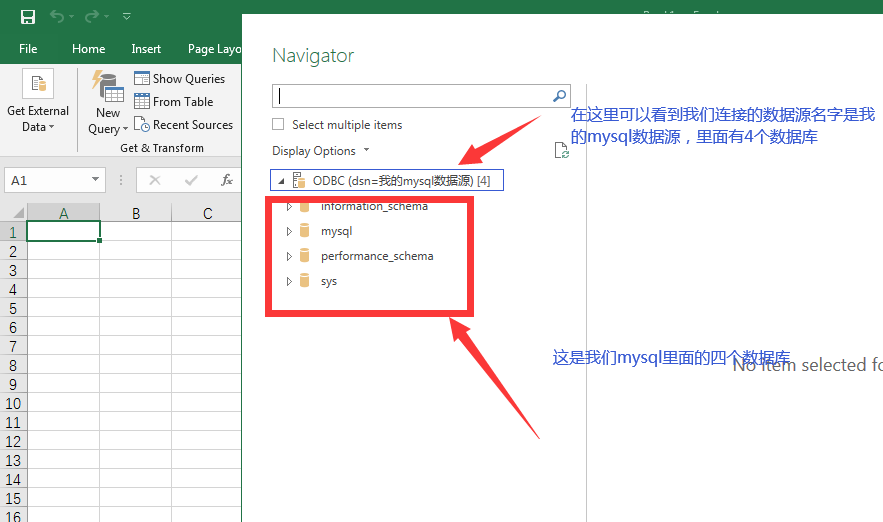Image resolution: width=883 pixels, height=522 pixels.
Task: Select information_schema in the tree
Action: pyautogui.click(x=374, y=207)
